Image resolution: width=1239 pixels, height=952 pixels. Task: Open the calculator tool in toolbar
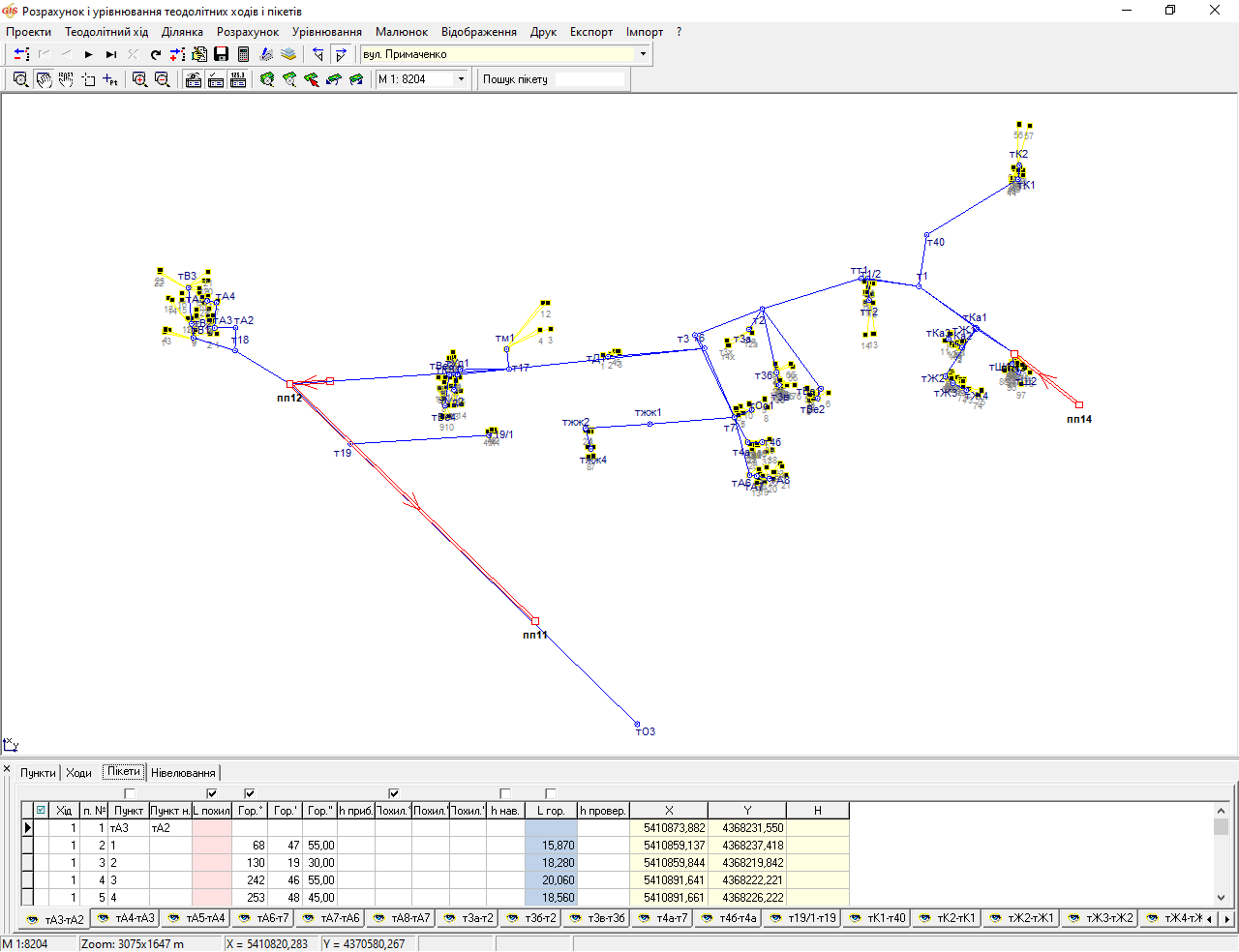pyautogui.click(x=243, y=54)
